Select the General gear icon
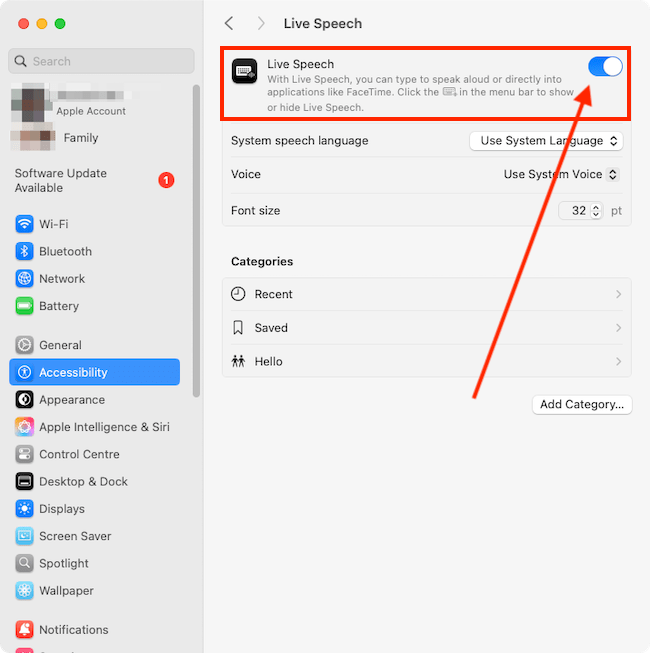 tap(25, 345)
